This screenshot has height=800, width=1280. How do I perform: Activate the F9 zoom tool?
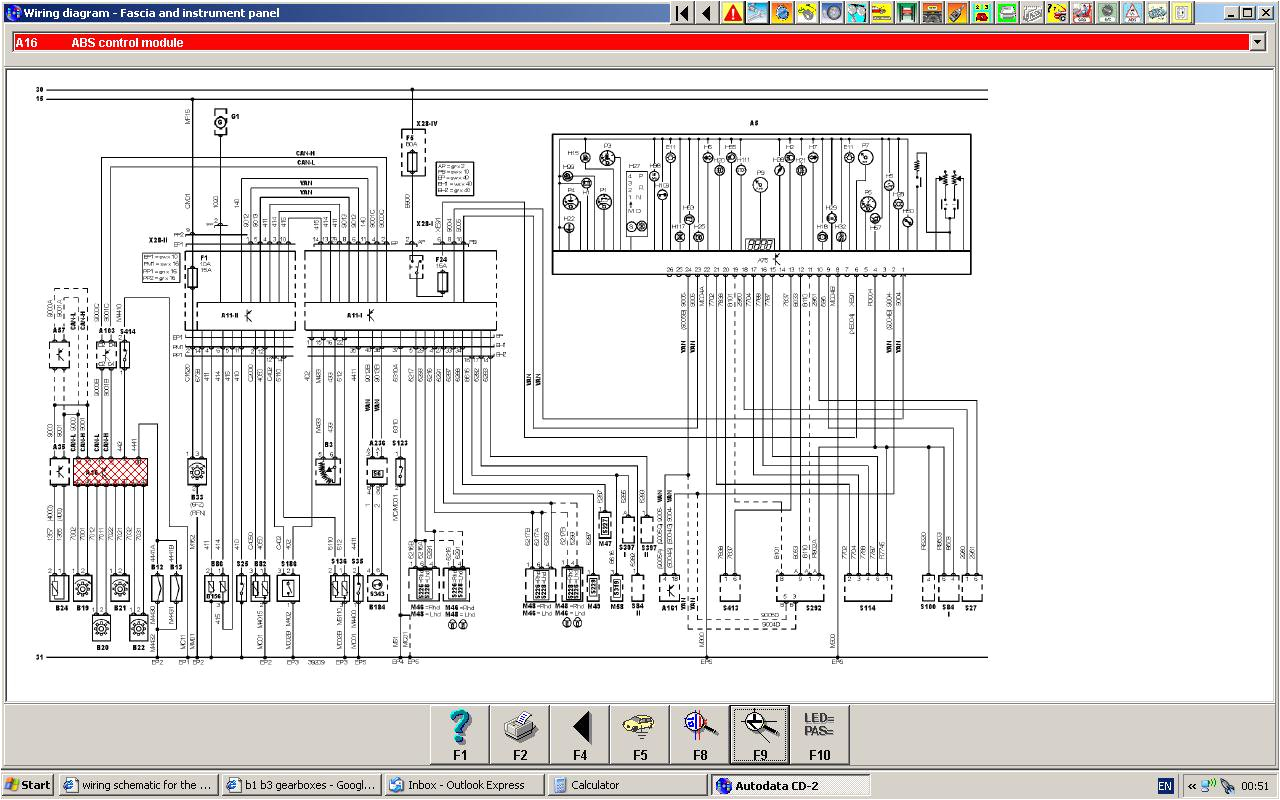(x=760, y=733)
